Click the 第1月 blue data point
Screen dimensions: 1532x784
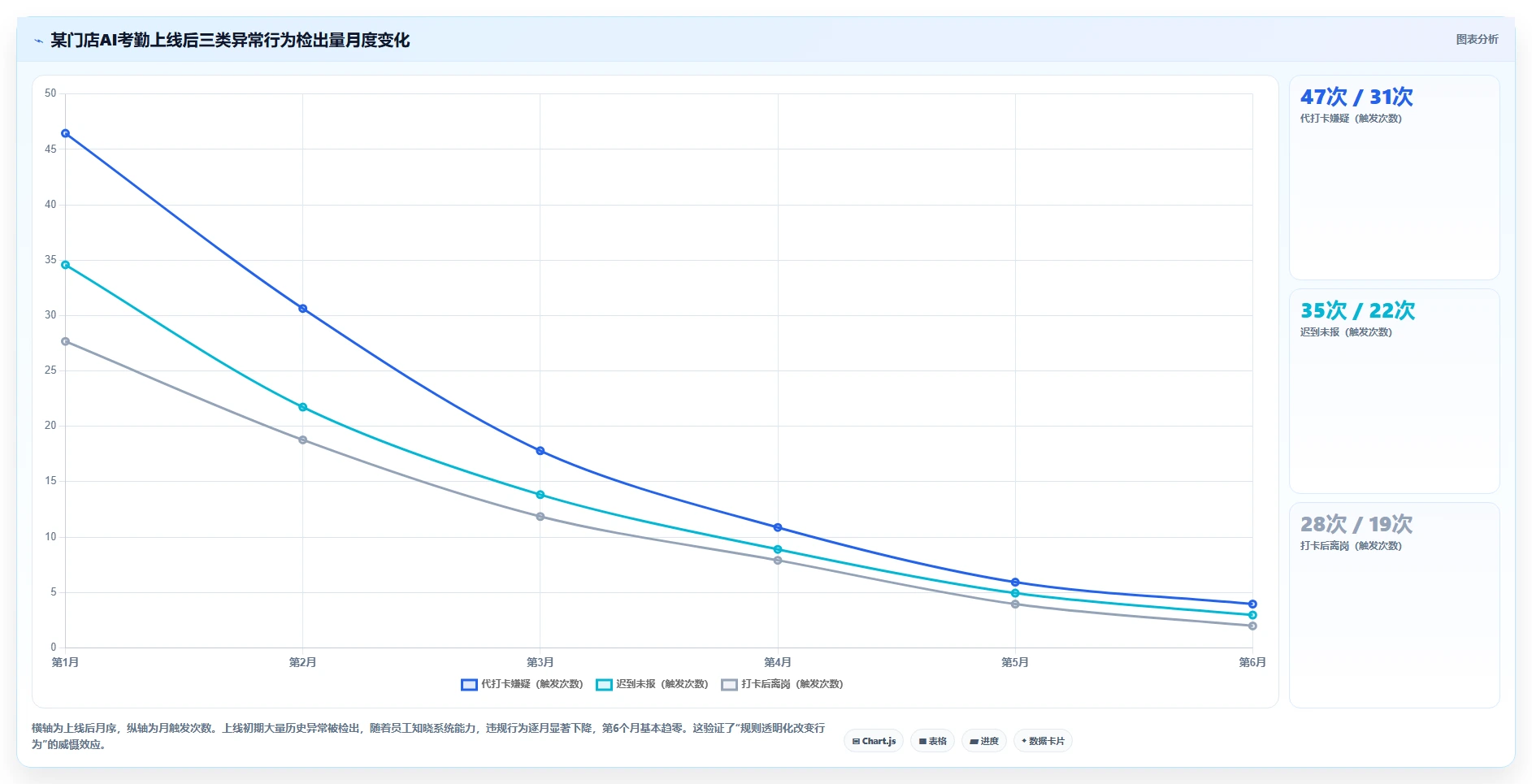[x=65, y=133]
